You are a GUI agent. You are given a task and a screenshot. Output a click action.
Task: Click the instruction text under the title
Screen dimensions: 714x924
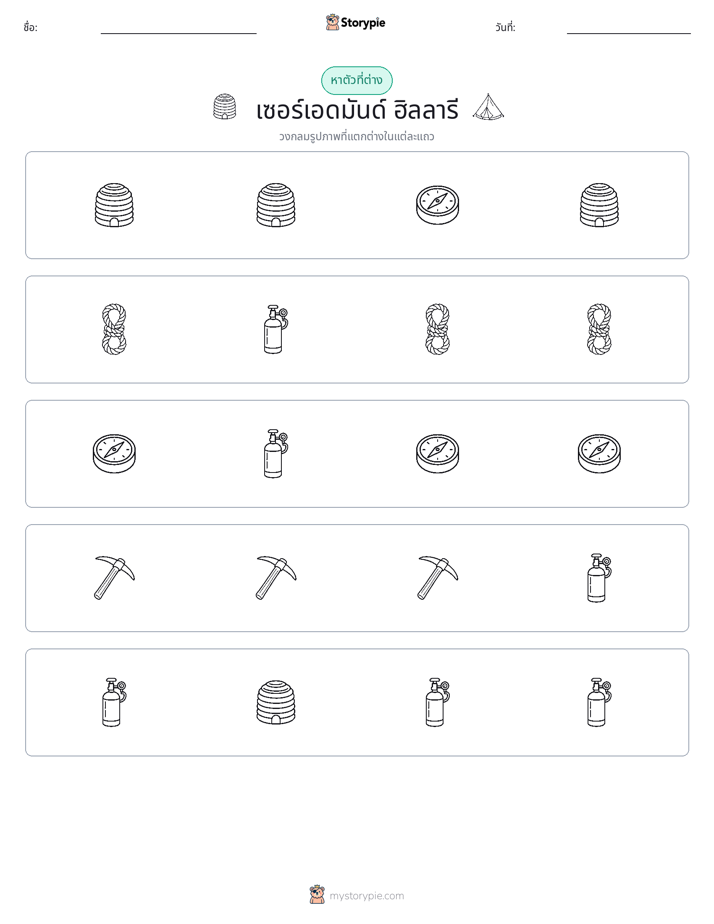tap(356, 137)
